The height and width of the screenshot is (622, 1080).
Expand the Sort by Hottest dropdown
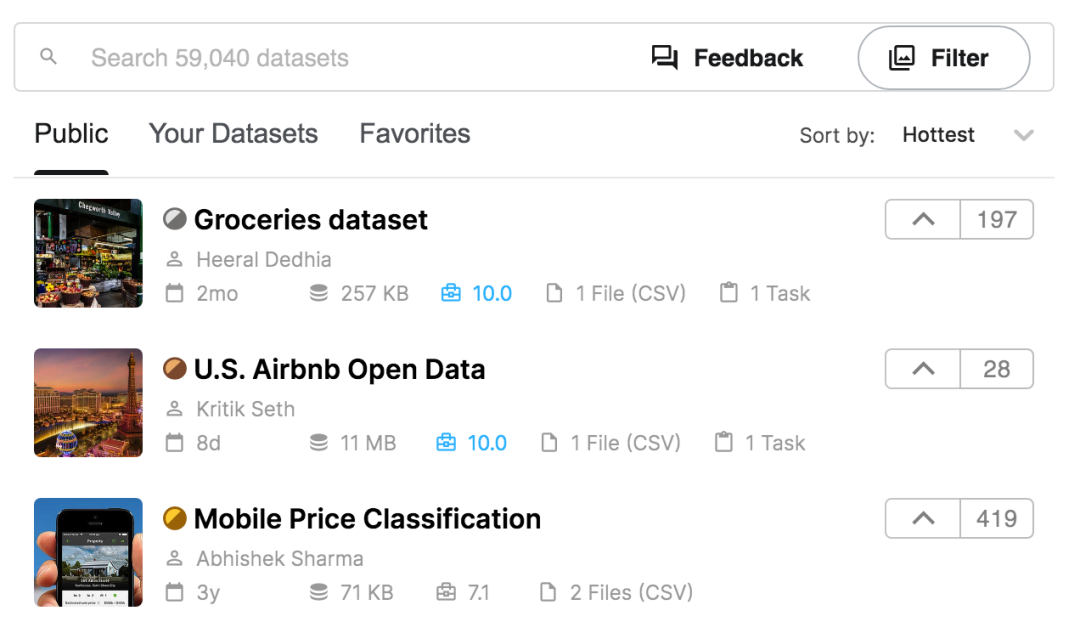click(x=1023, y=135)
